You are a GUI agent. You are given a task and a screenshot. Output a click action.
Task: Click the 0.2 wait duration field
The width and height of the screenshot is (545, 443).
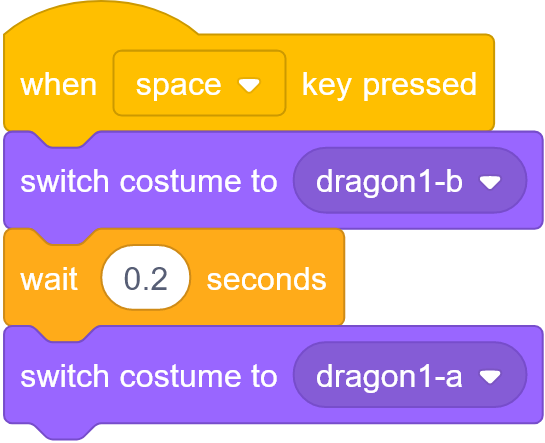point(146,278)
